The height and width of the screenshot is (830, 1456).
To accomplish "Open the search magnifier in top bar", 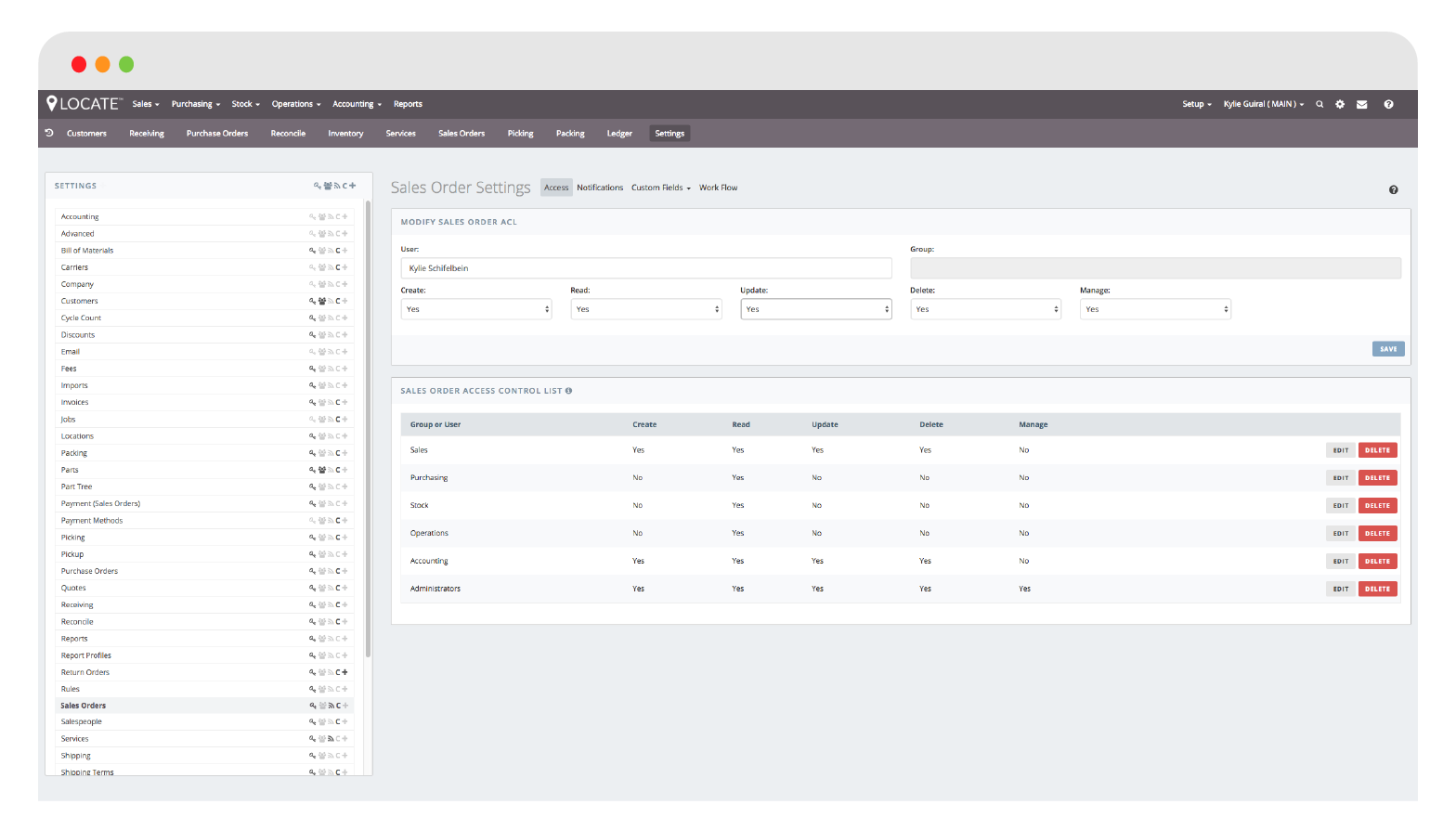I will click(x=1319, y=104).
